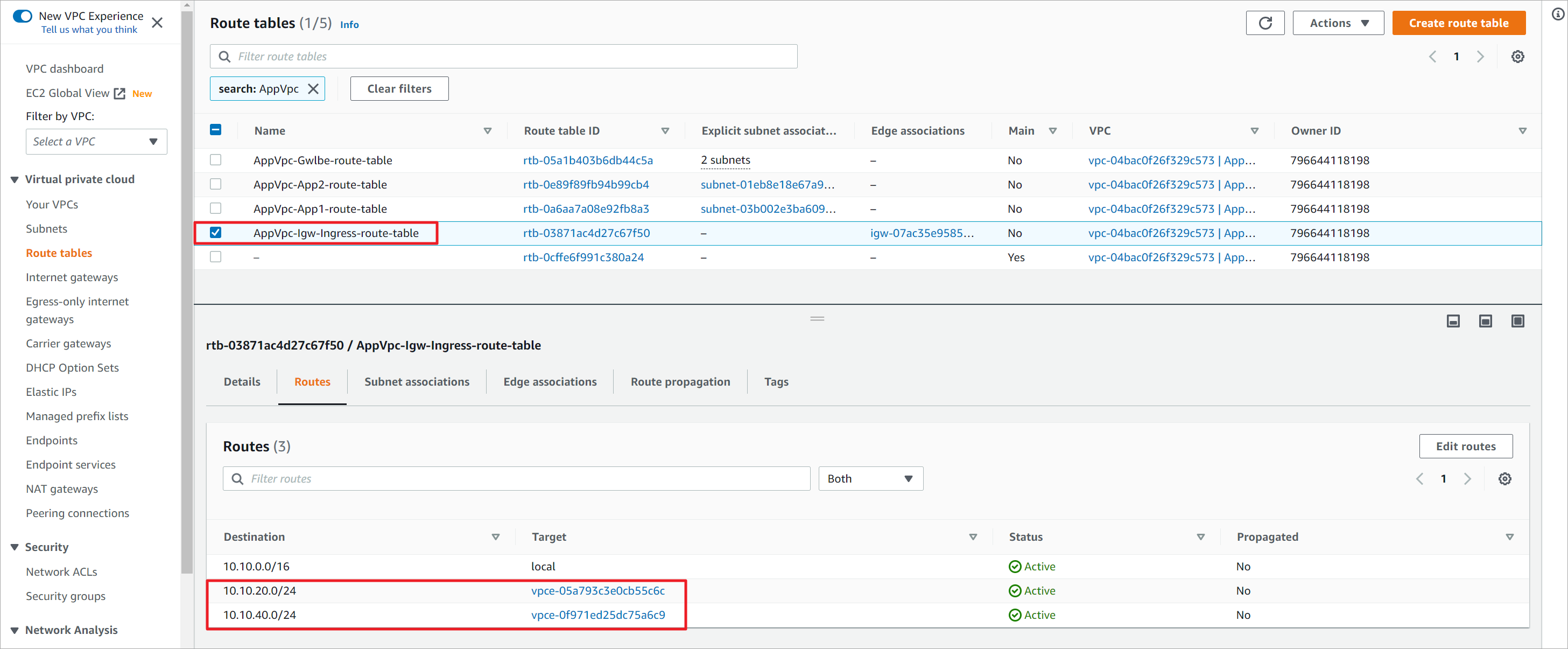The height and width of the screenshot is (649, 1568).
Task: Collapse split panel to bottom view icon
Action: pyautogui.click(x=1453, y=322)
